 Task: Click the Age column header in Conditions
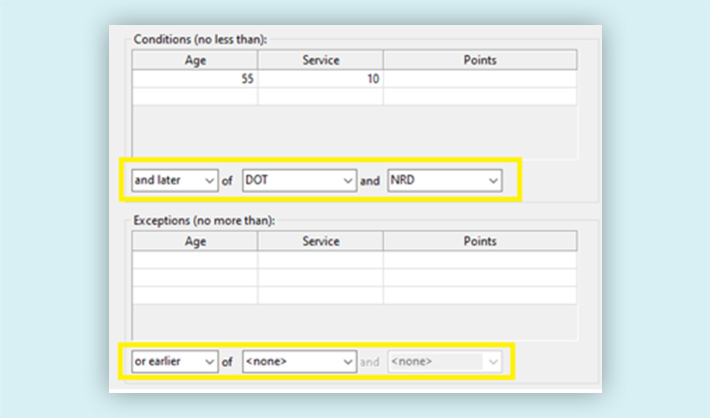195,61
